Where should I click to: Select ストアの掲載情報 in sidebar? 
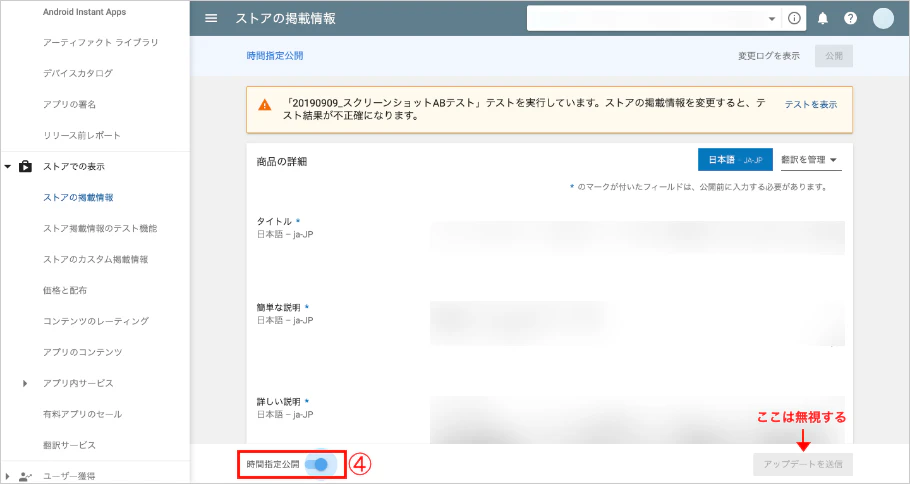pyautogui.click(x=78, y=197)
